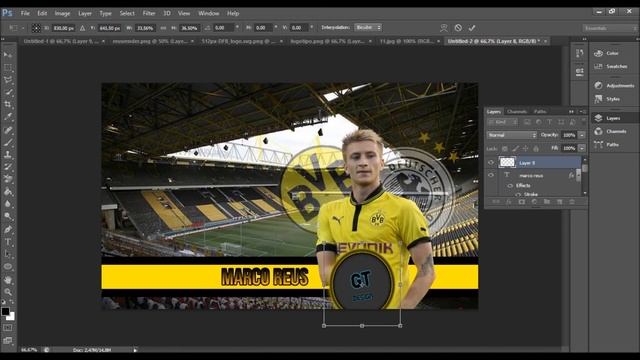Image resolution: width=640 pixels, height=360 pixels.
Task: Select the Eyedropper tool
Action: coord(8,117)
